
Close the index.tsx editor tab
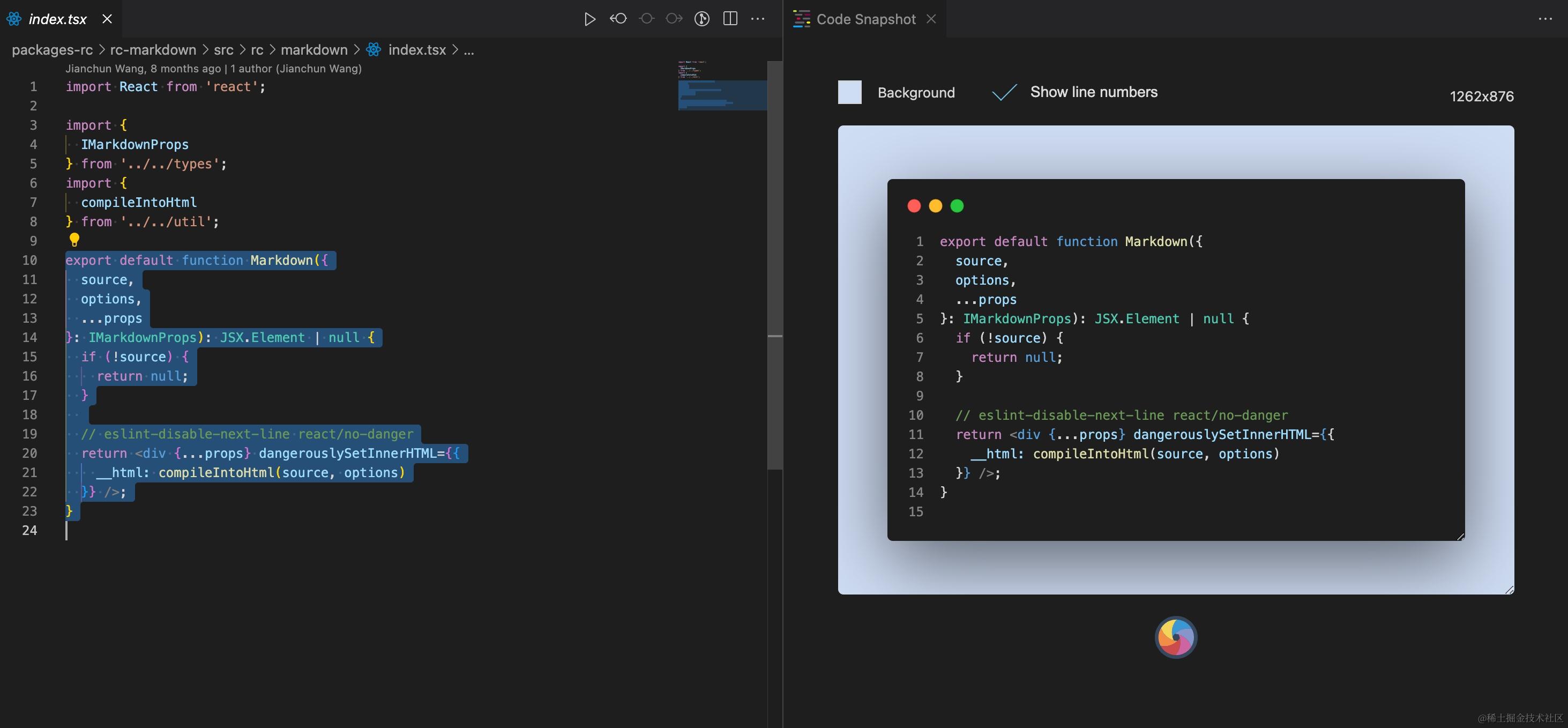click(107, 19)
